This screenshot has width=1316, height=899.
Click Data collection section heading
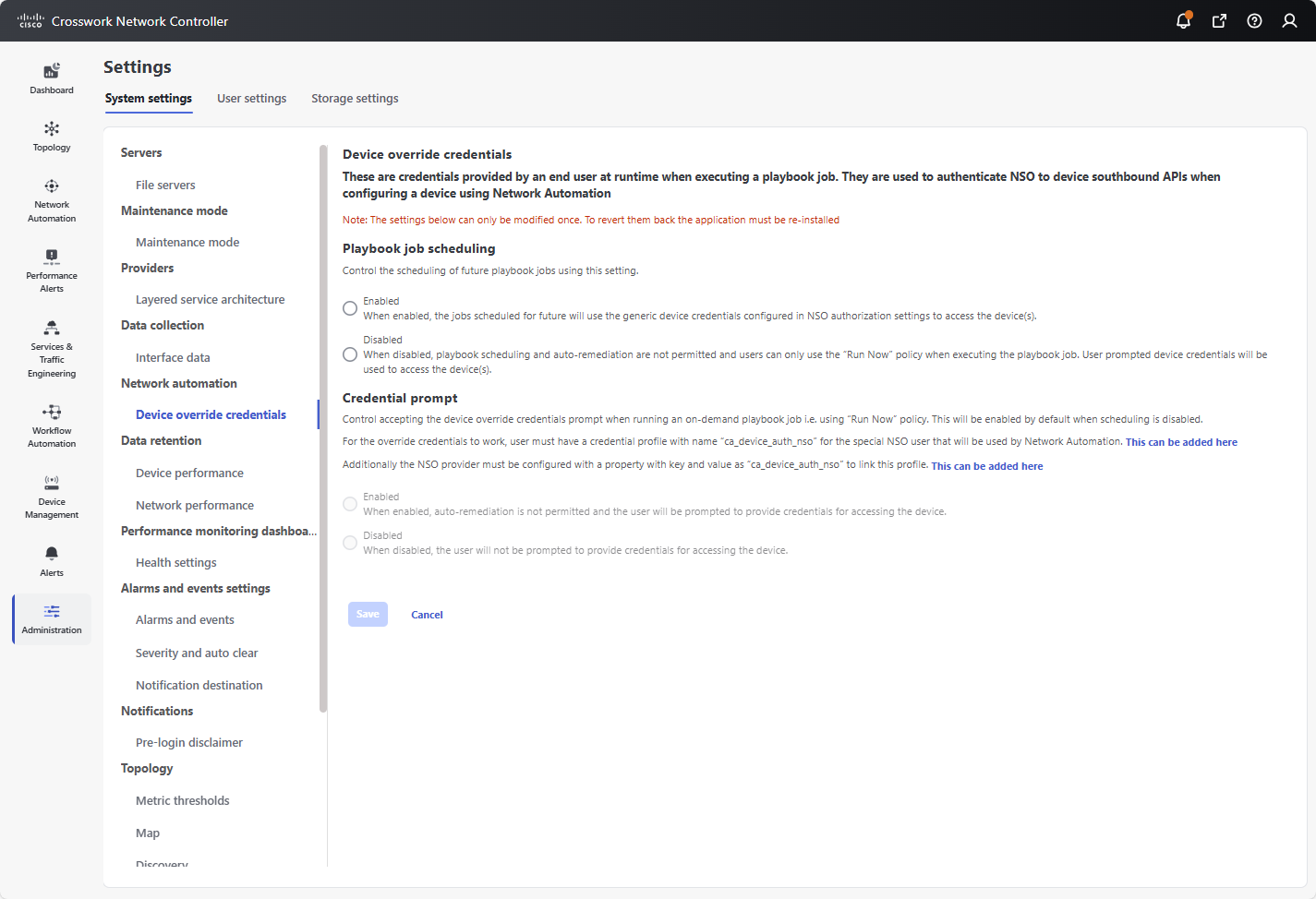pos(163,325)
